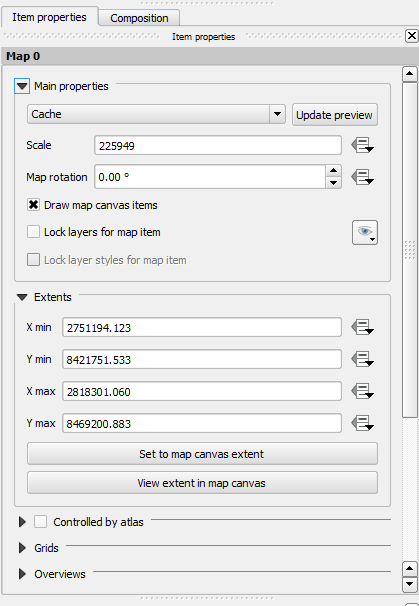The height and width of the screenshot is (606, 419).
Task: Open data-defined override for Map rotation
Action: [362, 177]
